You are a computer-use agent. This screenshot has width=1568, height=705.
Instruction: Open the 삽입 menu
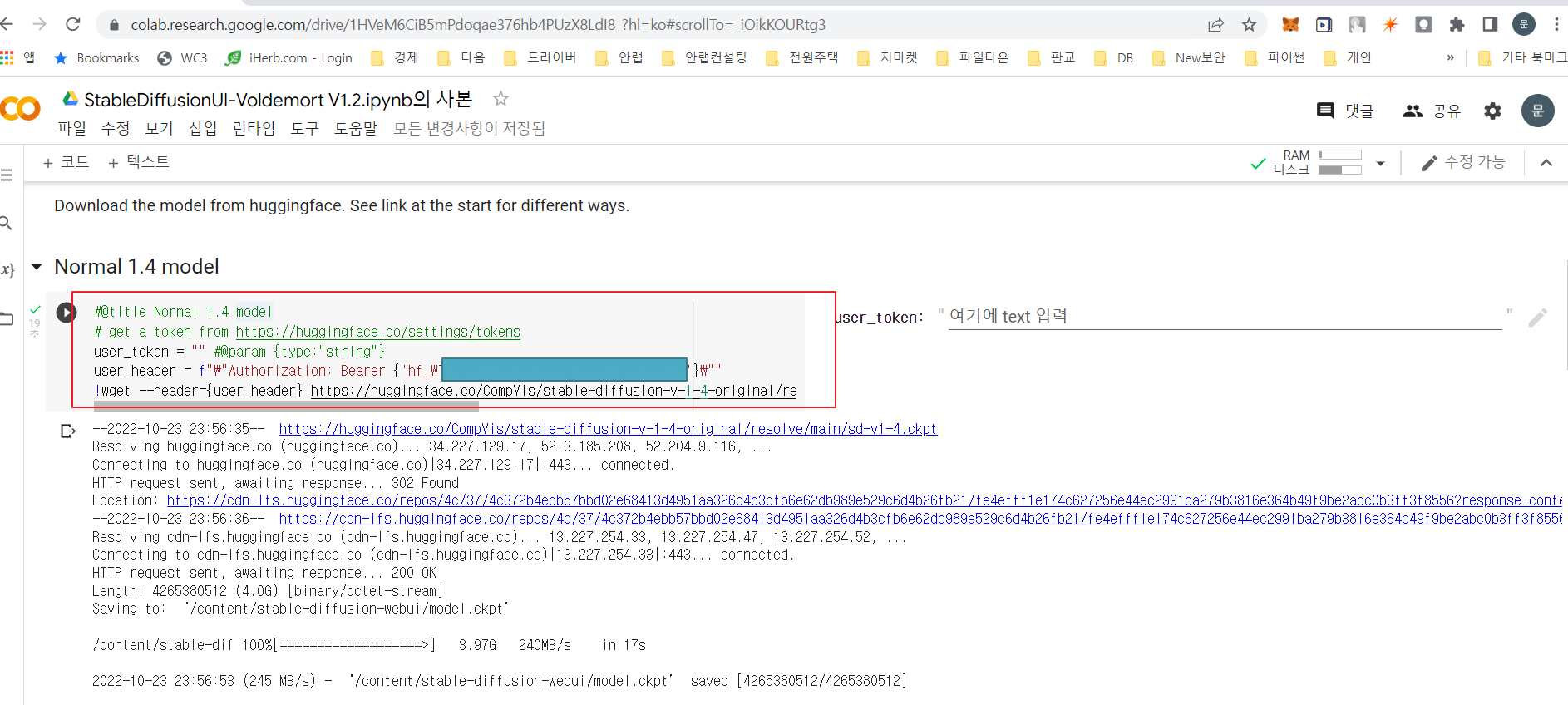(203, 128)
